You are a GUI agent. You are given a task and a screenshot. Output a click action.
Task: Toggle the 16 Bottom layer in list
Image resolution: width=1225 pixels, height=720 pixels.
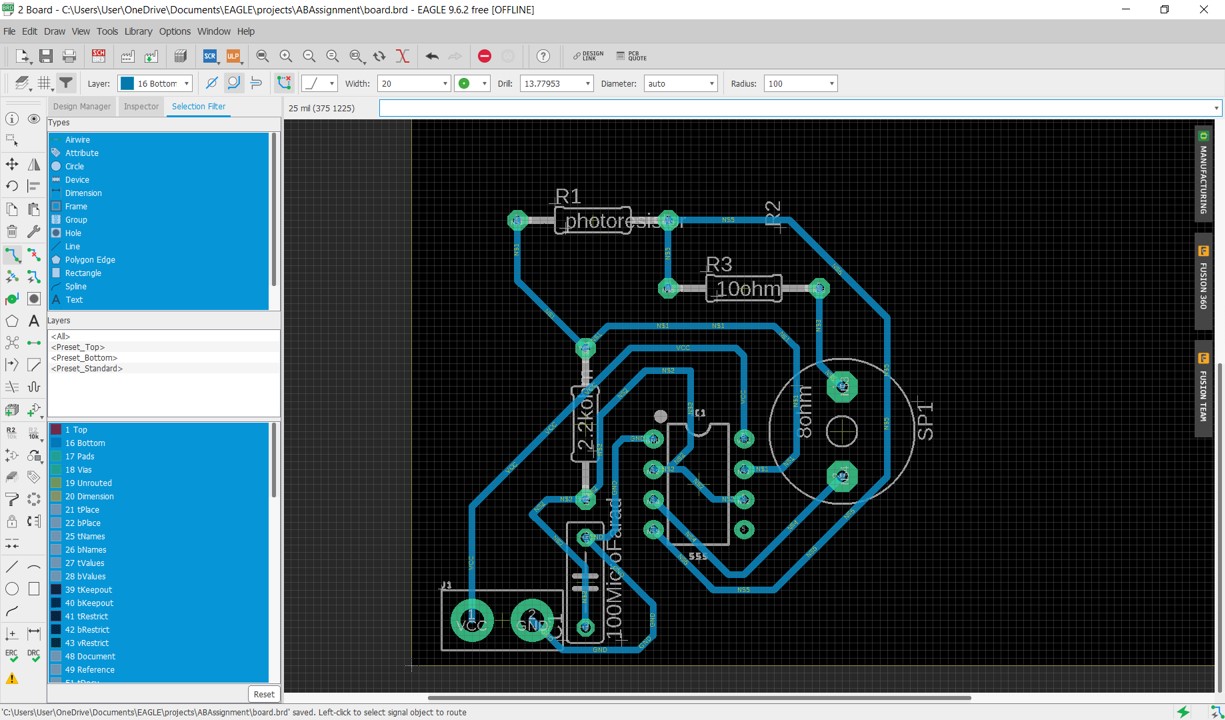click(x=85, y=443)
